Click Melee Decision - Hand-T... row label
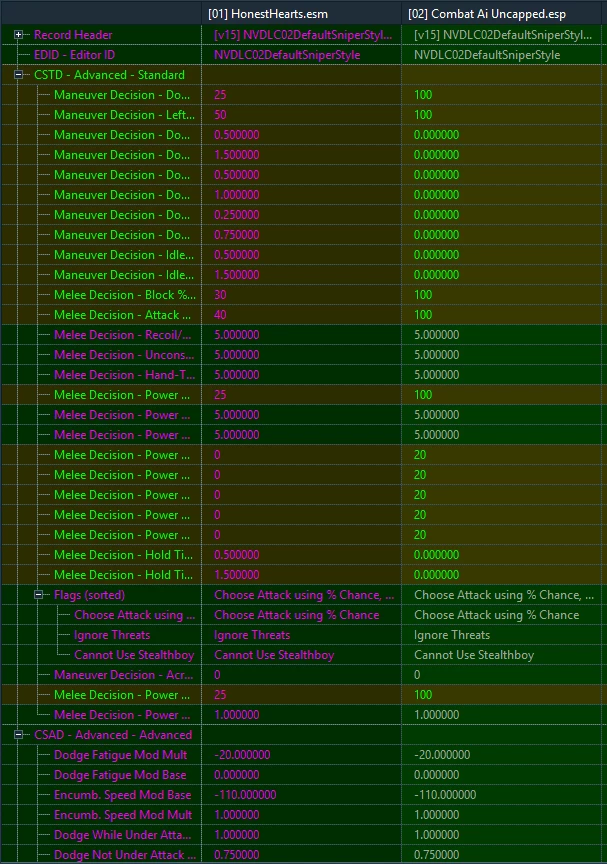 tap(124, 375)
